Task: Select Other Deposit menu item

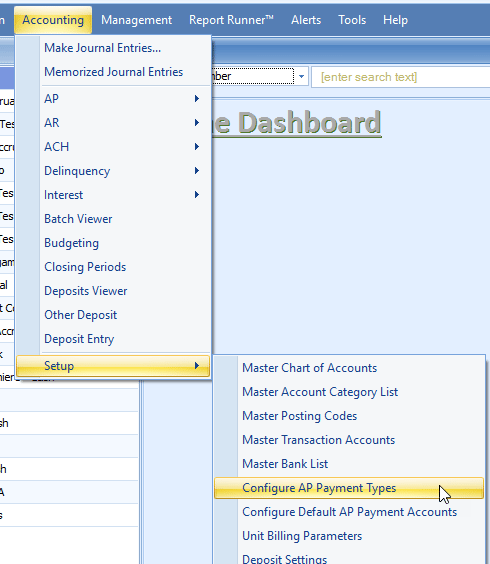Action: click(113, 315)
